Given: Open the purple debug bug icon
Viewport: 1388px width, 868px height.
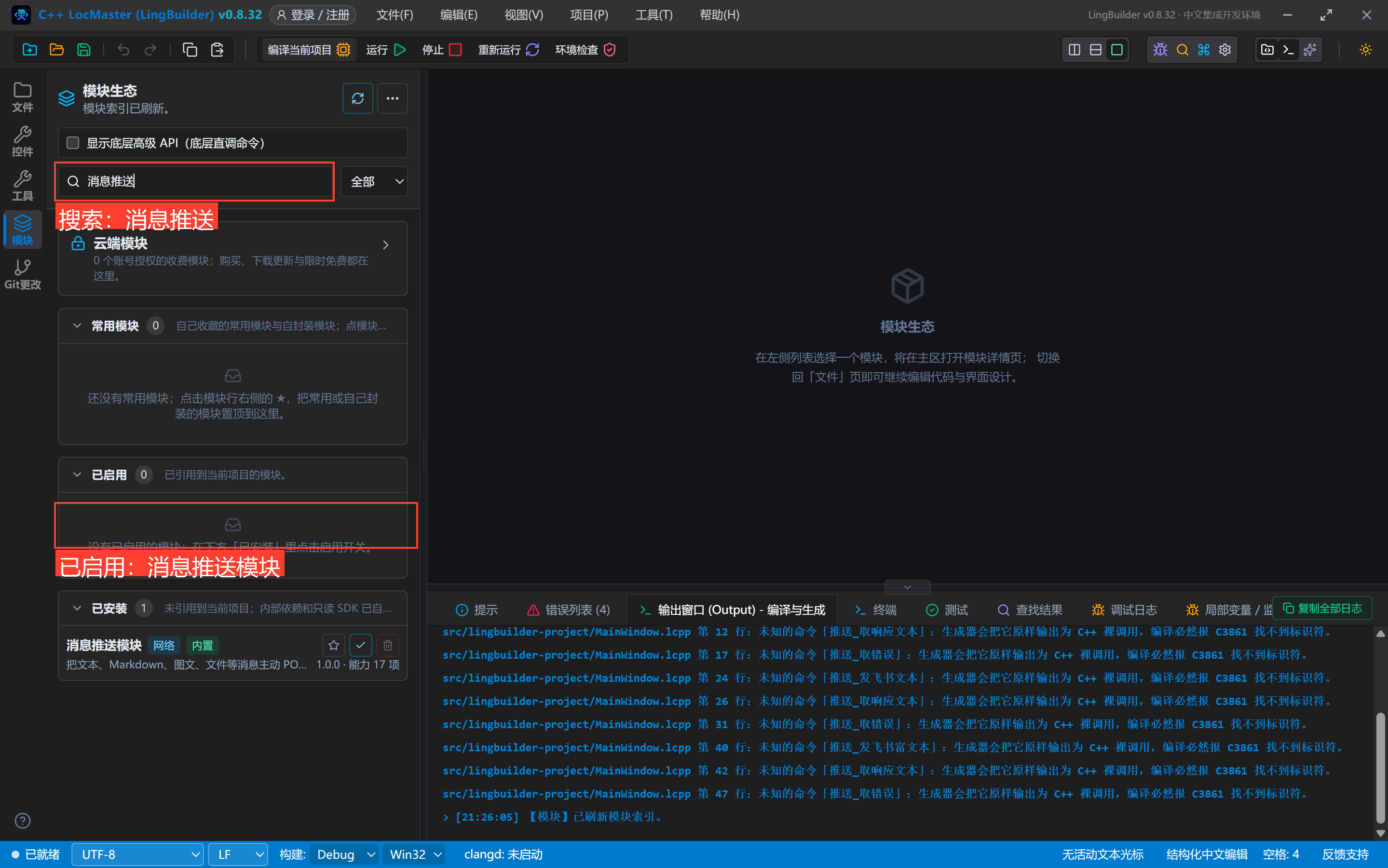Looking at the screenshot, I should tap(1160, 50).
